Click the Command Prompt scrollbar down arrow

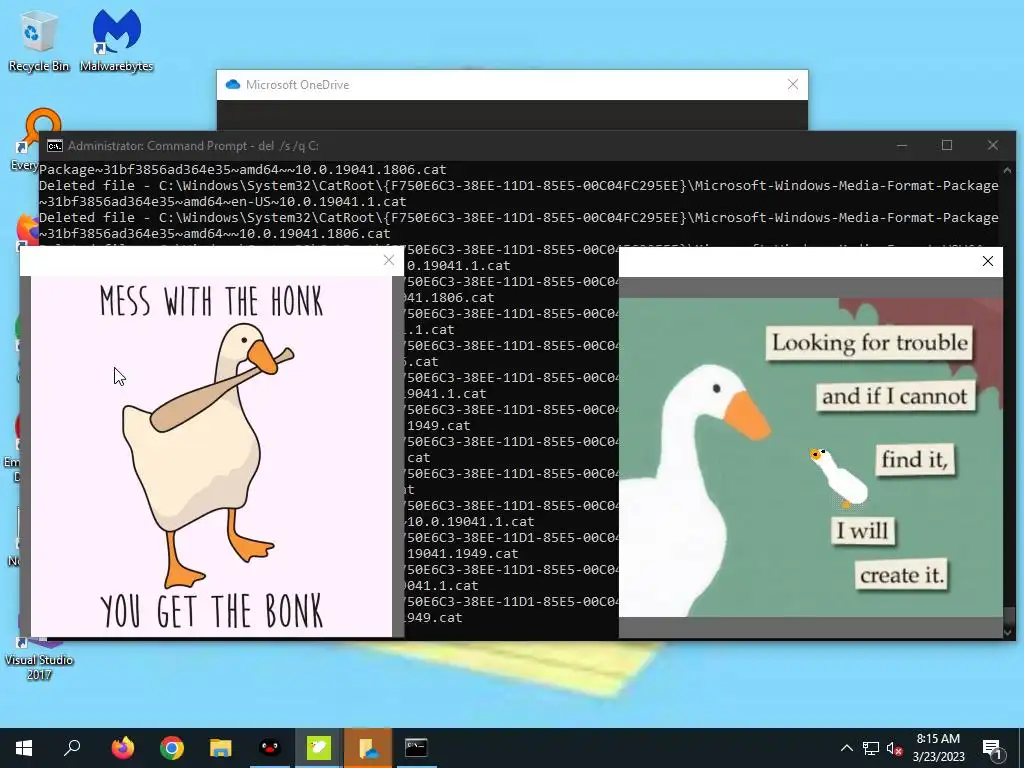coord(1008,632)
